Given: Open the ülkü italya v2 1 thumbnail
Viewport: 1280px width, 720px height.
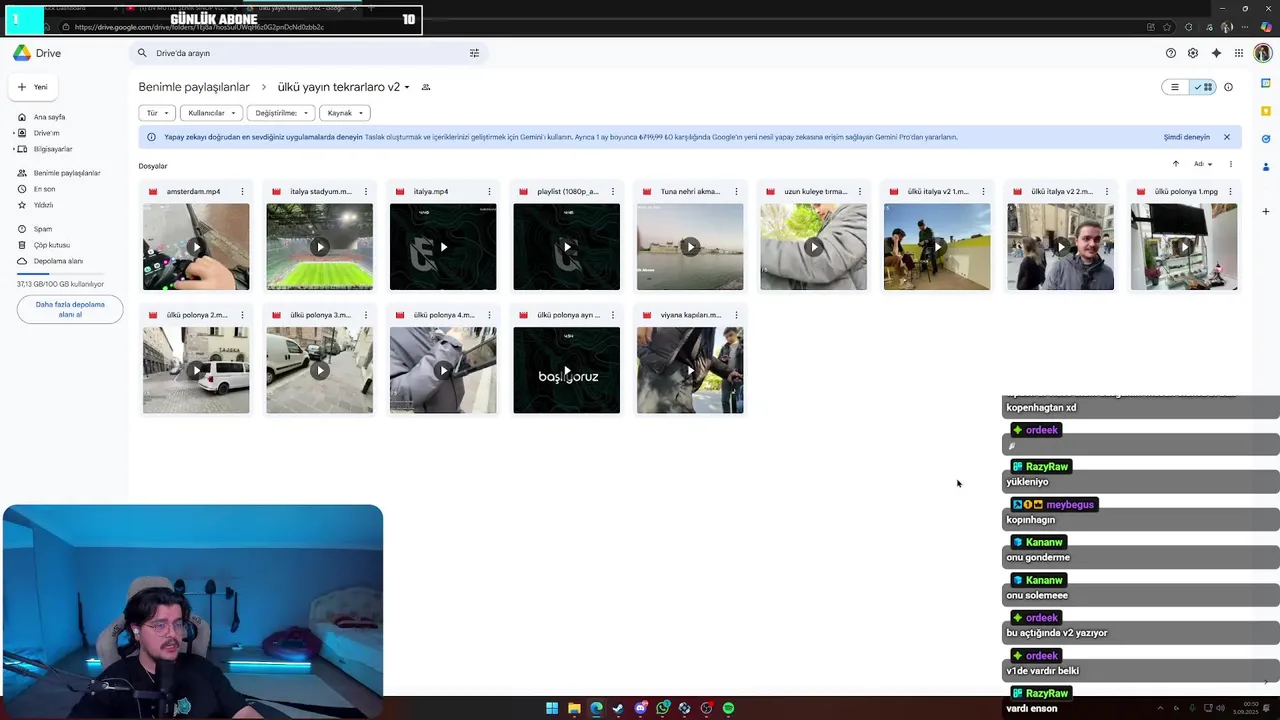Looking at the screenshot, I should click(x=937, y=247).
